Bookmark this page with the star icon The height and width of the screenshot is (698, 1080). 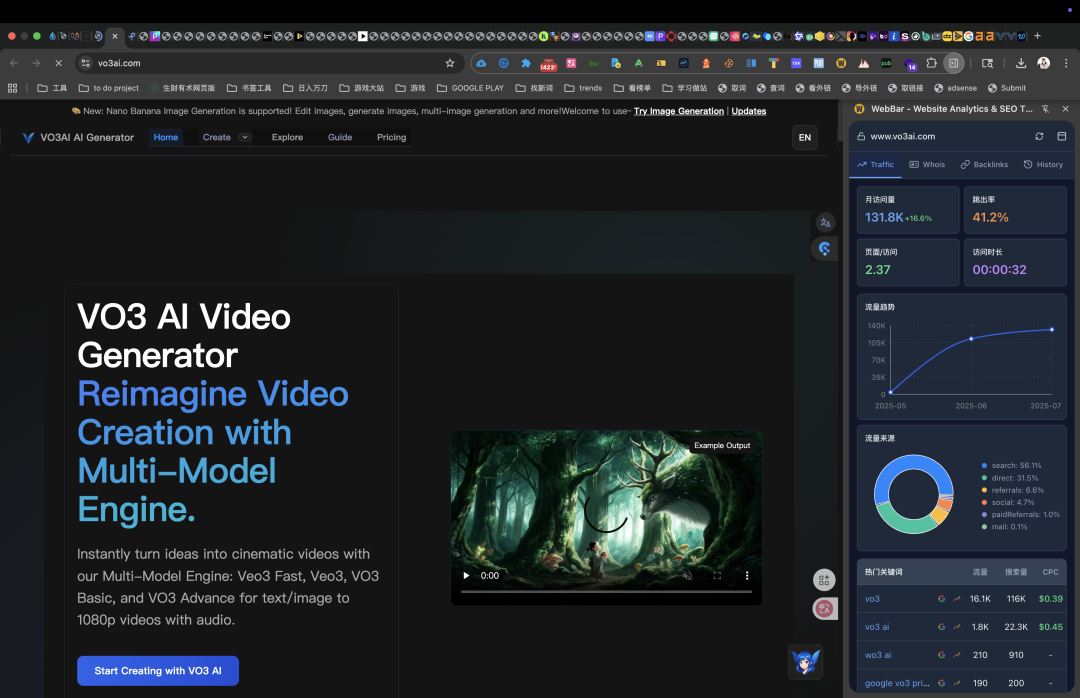click(x=450, y=63)
